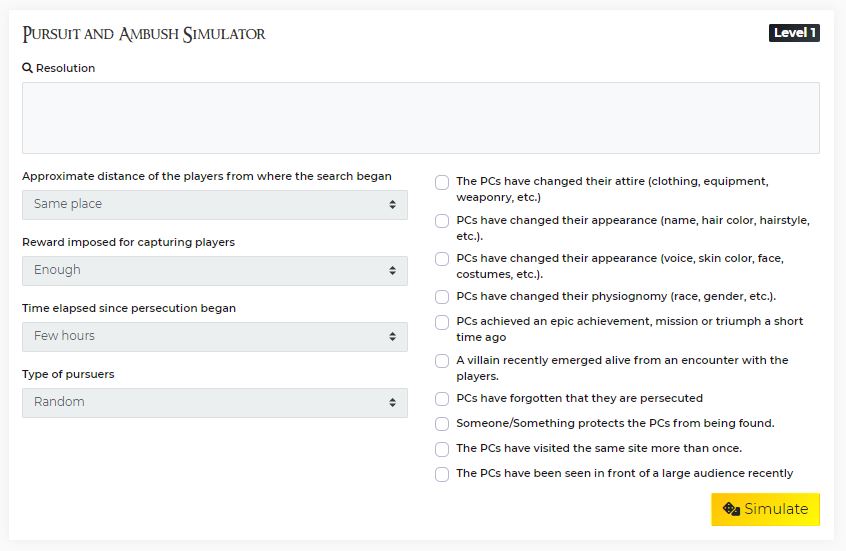Tick 'A villain recently emerged alive' checkbox
The image size is (846, 551).
[442, 361]
